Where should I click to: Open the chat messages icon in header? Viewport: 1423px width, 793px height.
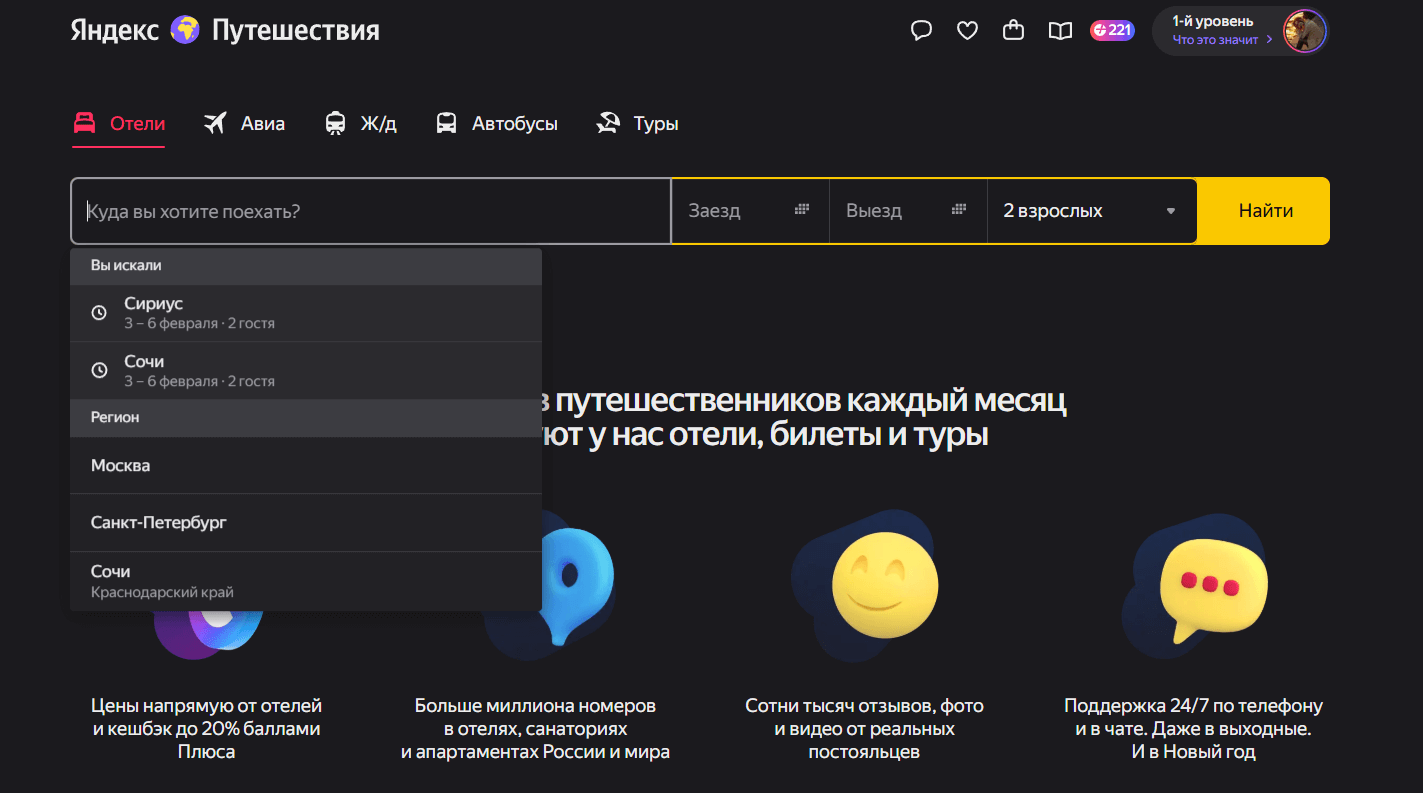point(921,31)
